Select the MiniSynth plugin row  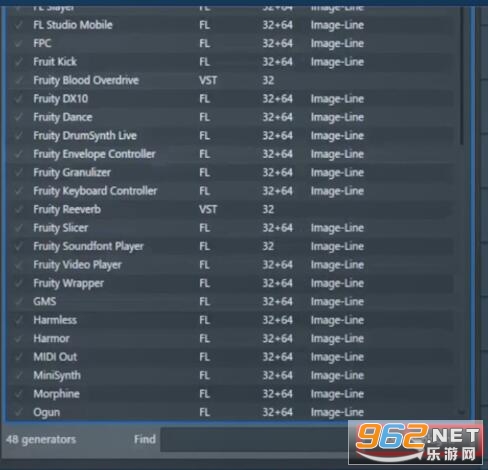231,376
